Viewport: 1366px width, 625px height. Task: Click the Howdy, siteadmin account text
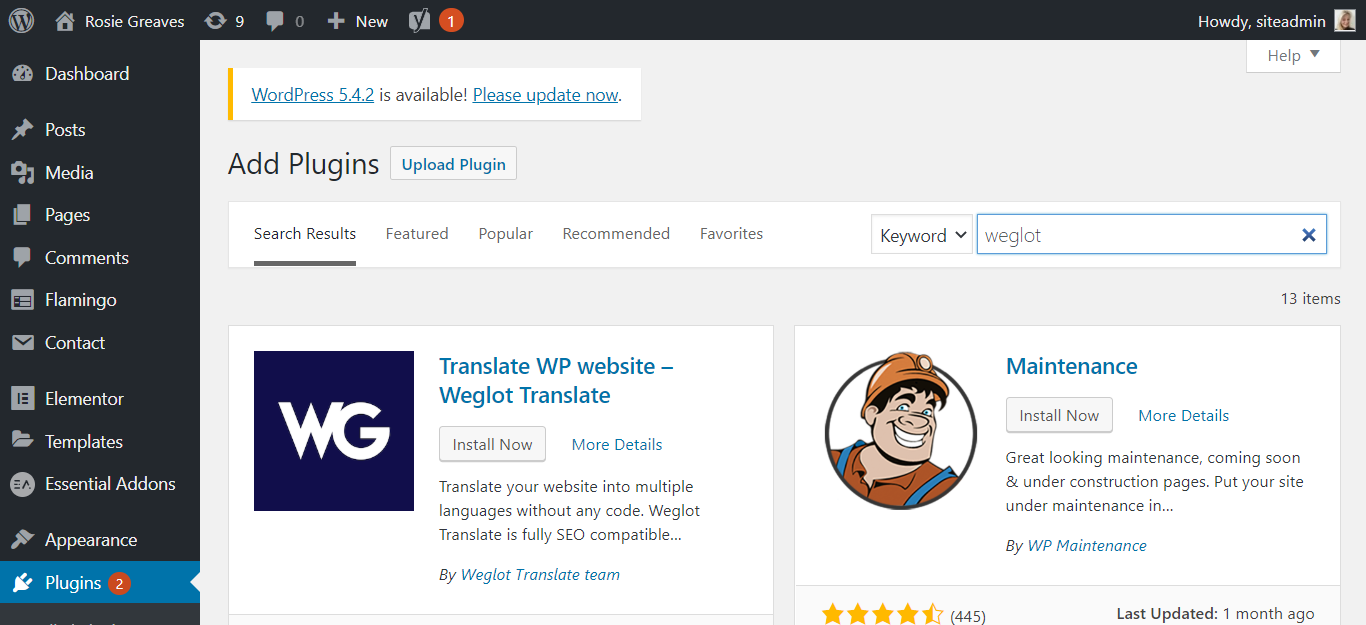coord(1262,21)
